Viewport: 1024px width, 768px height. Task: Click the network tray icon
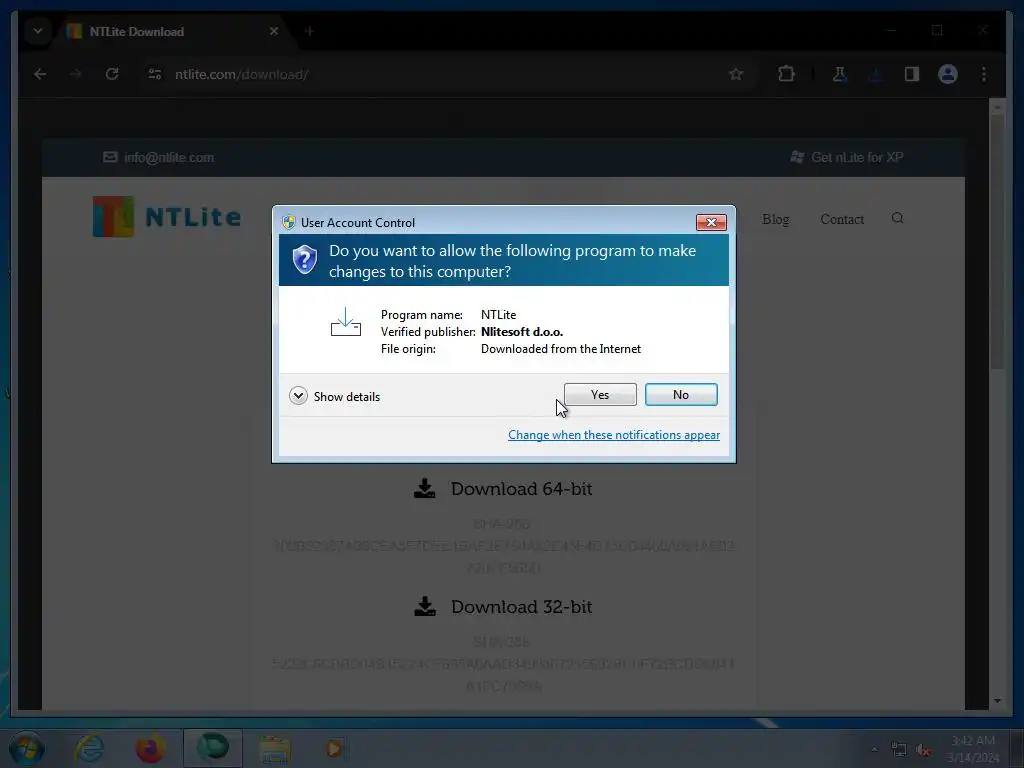click(x=899, y=750)
